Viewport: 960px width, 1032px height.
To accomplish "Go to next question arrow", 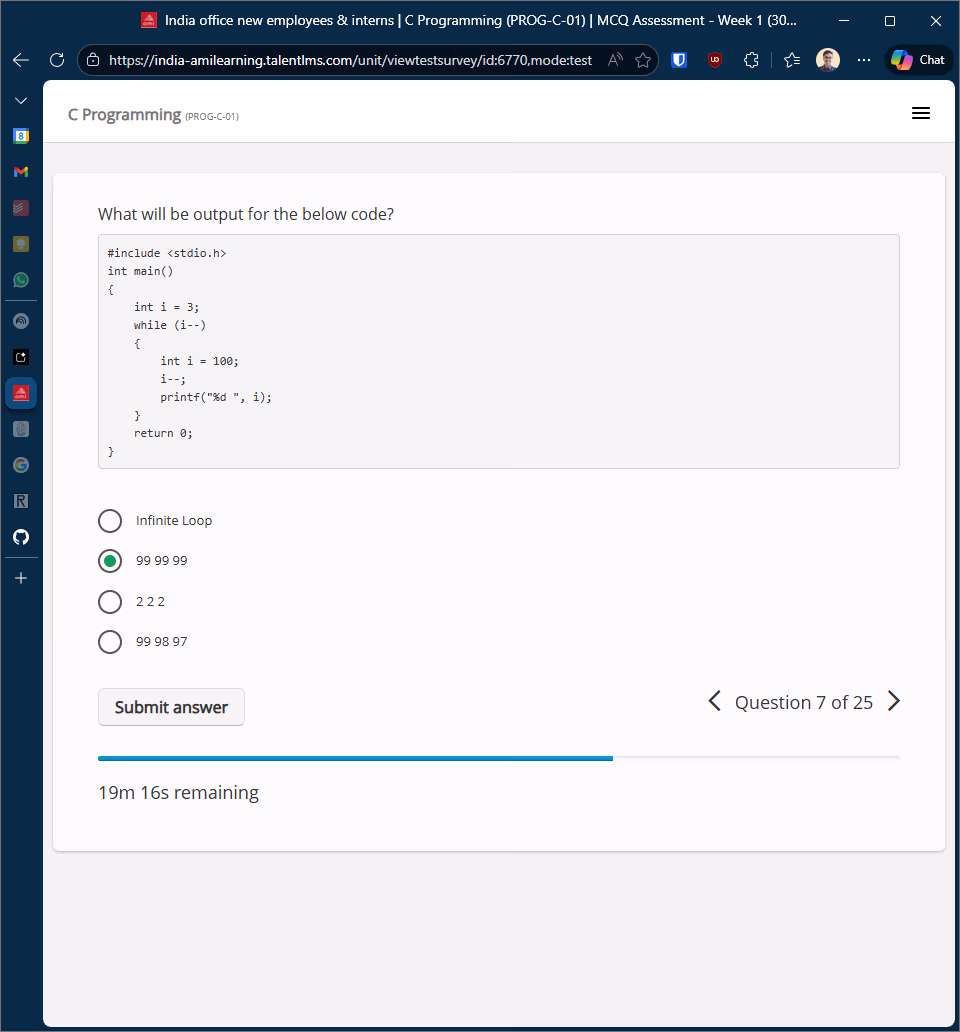I will point(894,702).
